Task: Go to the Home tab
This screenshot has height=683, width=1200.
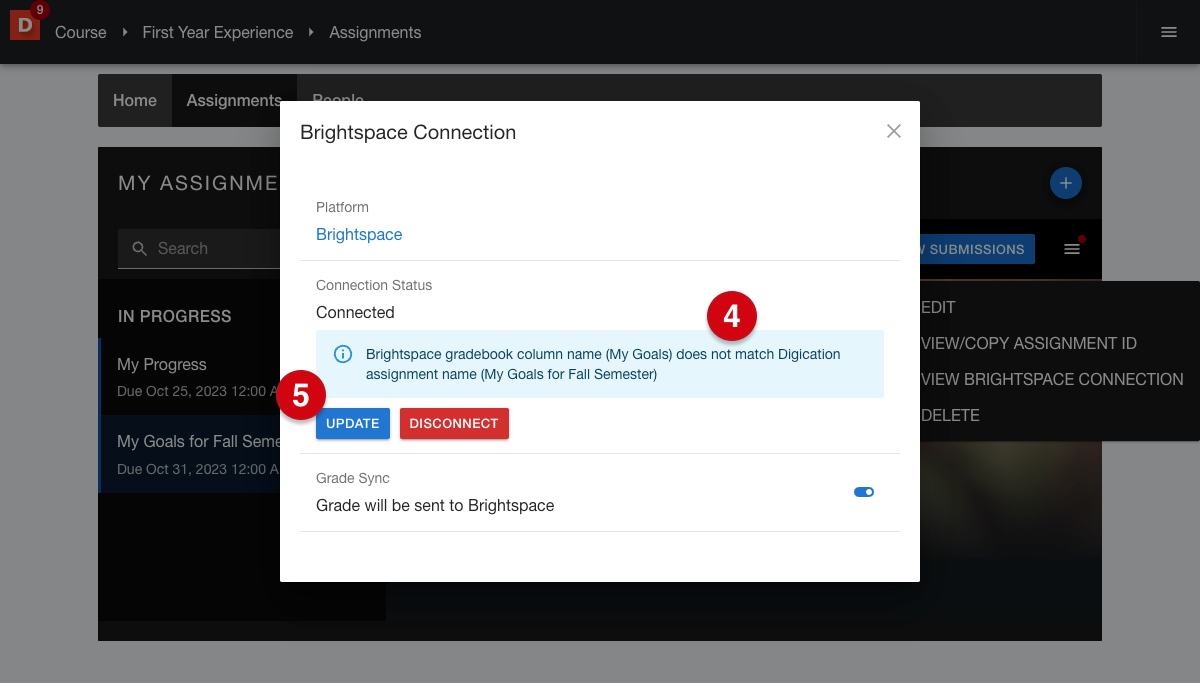Action: [135, 100]
